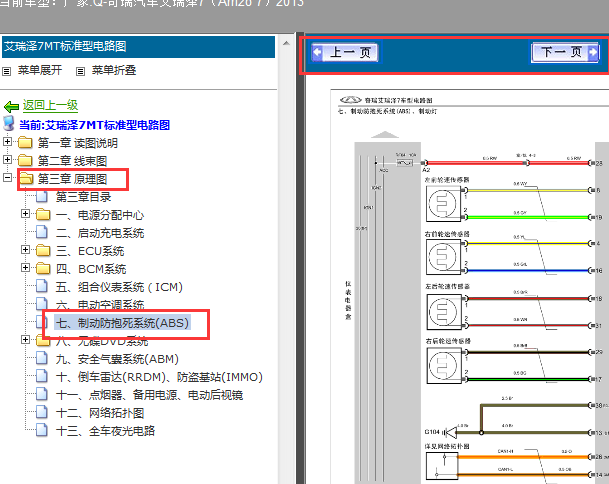The height and width of the screenshot is (484, 609).
Task: Click the page icon of 十三、全车夜光电路
Action: (42, 430)
